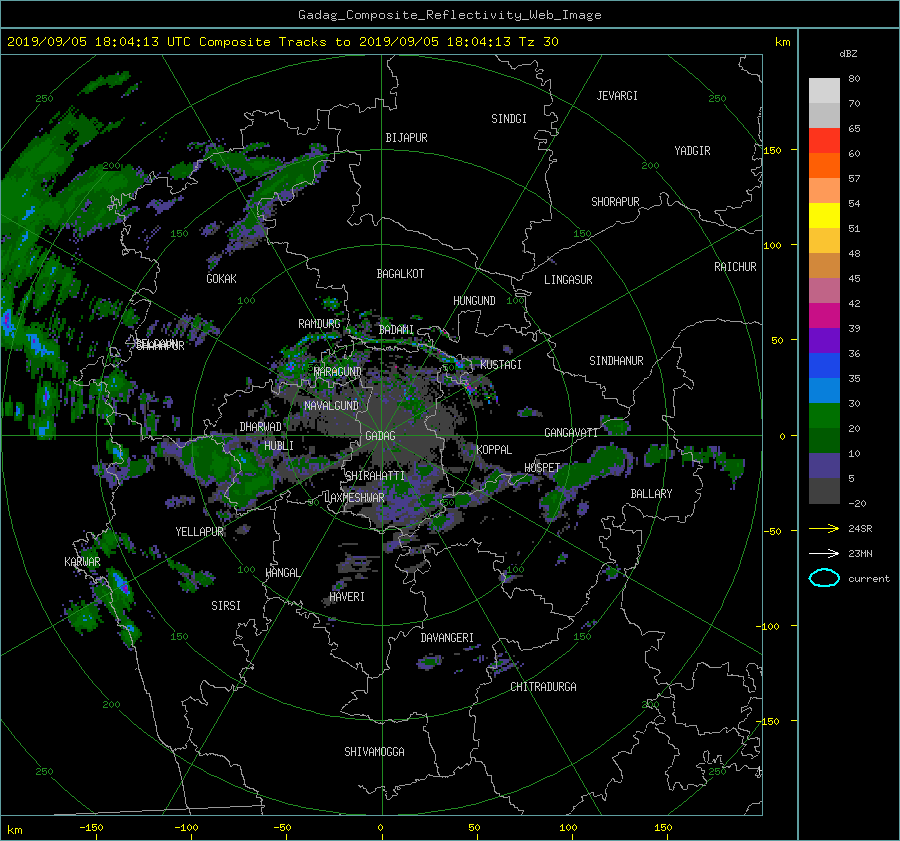
Task: Click the BIJAPUR city label
Action: click(406, 138)
